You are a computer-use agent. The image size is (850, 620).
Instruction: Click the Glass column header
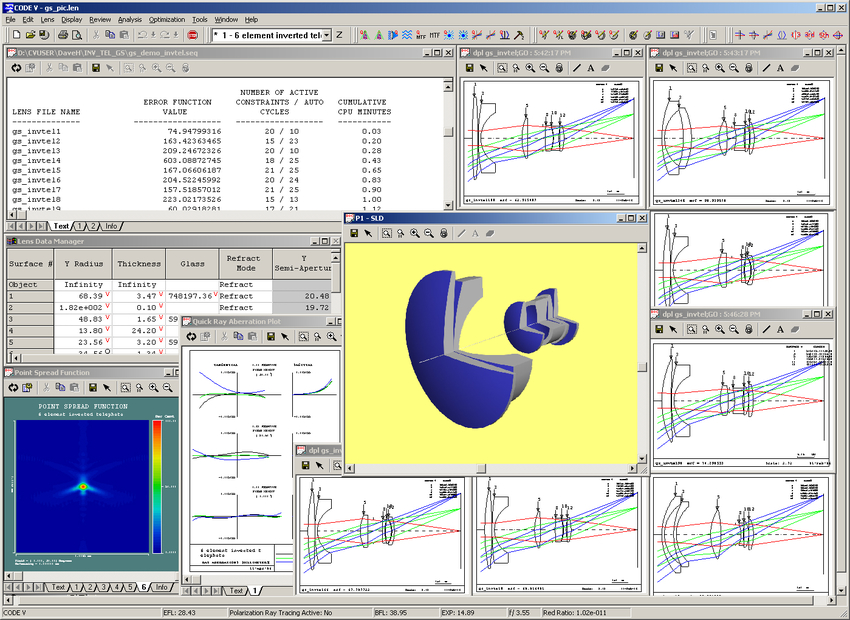point(192,264)
